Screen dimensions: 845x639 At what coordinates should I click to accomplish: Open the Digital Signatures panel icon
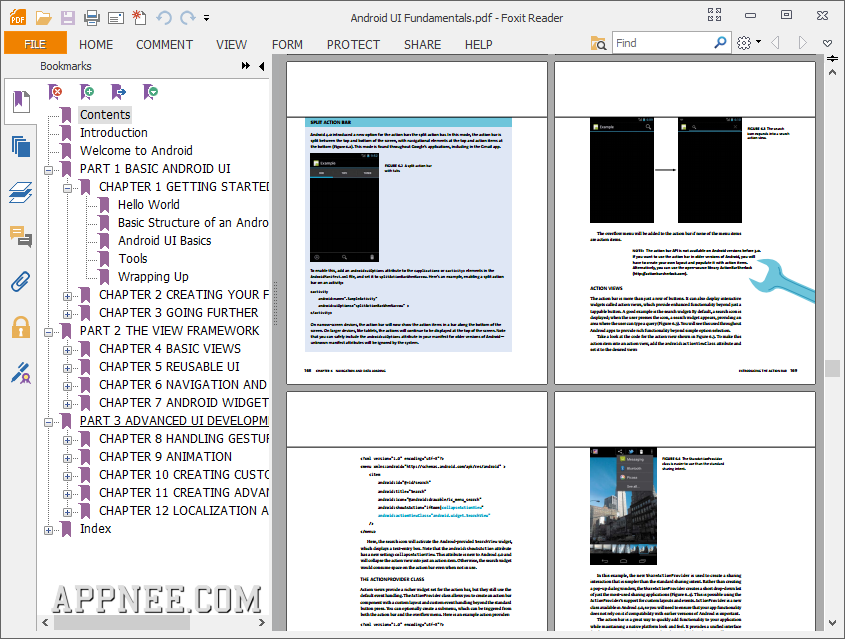coord(21,373)
